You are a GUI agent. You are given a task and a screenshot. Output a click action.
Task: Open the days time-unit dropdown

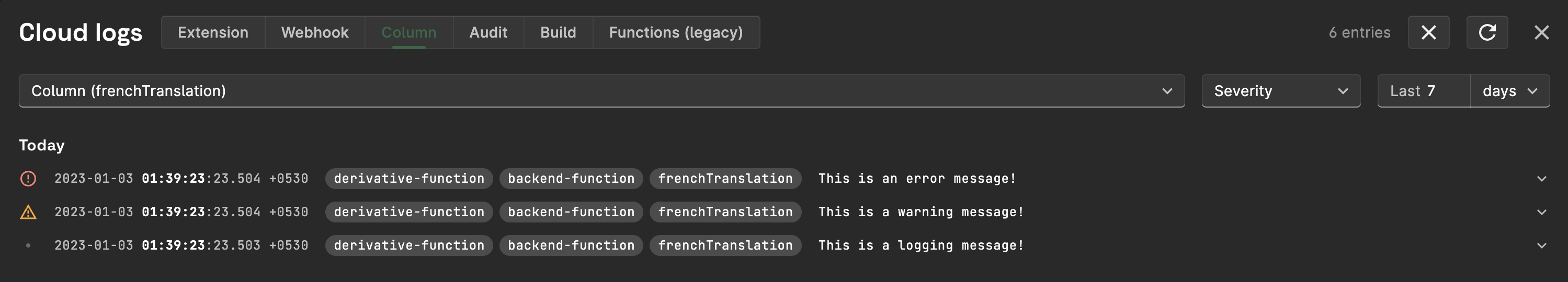click(1509, 91)
